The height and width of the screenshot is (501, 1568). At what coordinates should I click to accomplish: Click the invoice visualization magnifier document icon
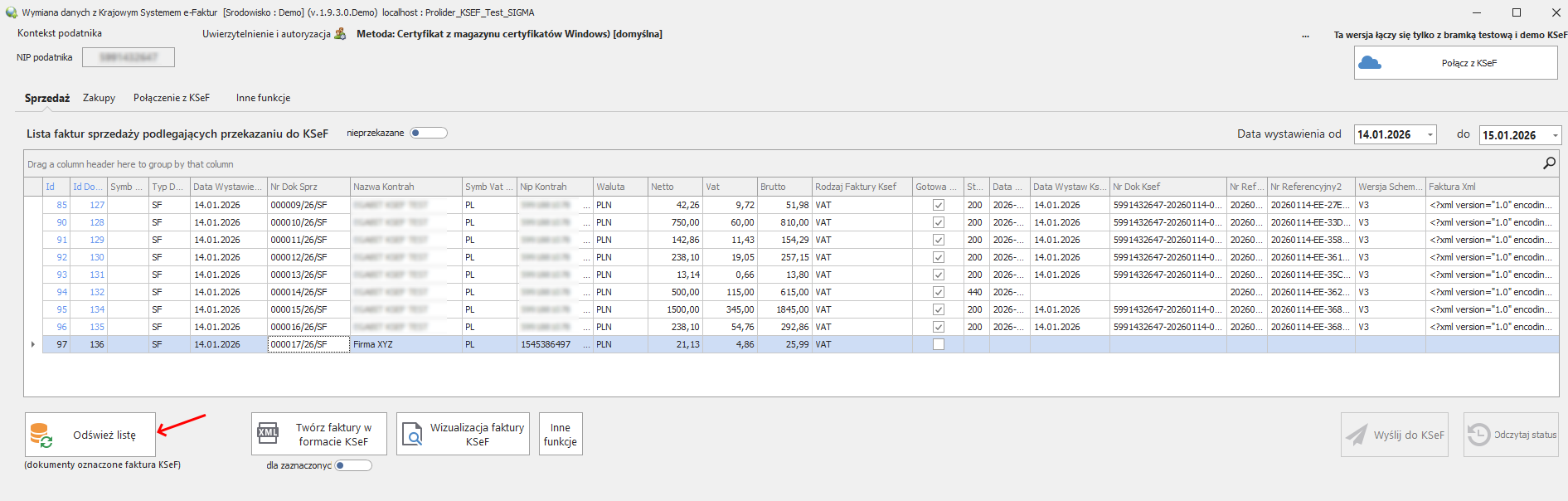412,434
